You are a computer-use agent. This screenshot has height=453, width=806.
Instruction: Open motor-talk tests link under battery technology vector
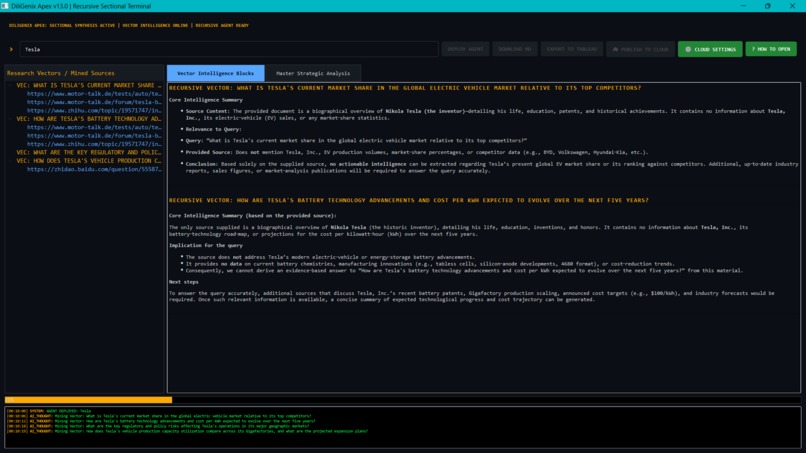[94, 127]
